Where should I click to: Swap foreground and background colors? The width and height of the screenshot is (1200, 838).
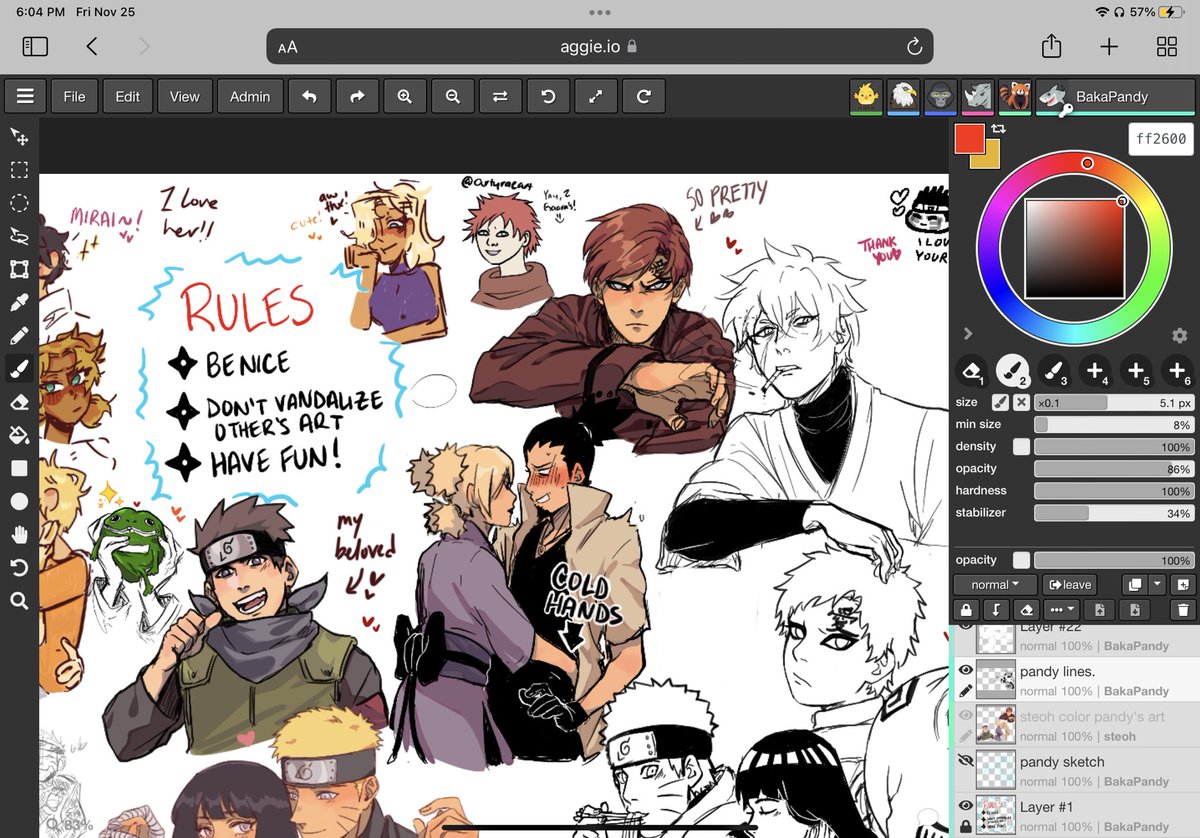[997, 130]
